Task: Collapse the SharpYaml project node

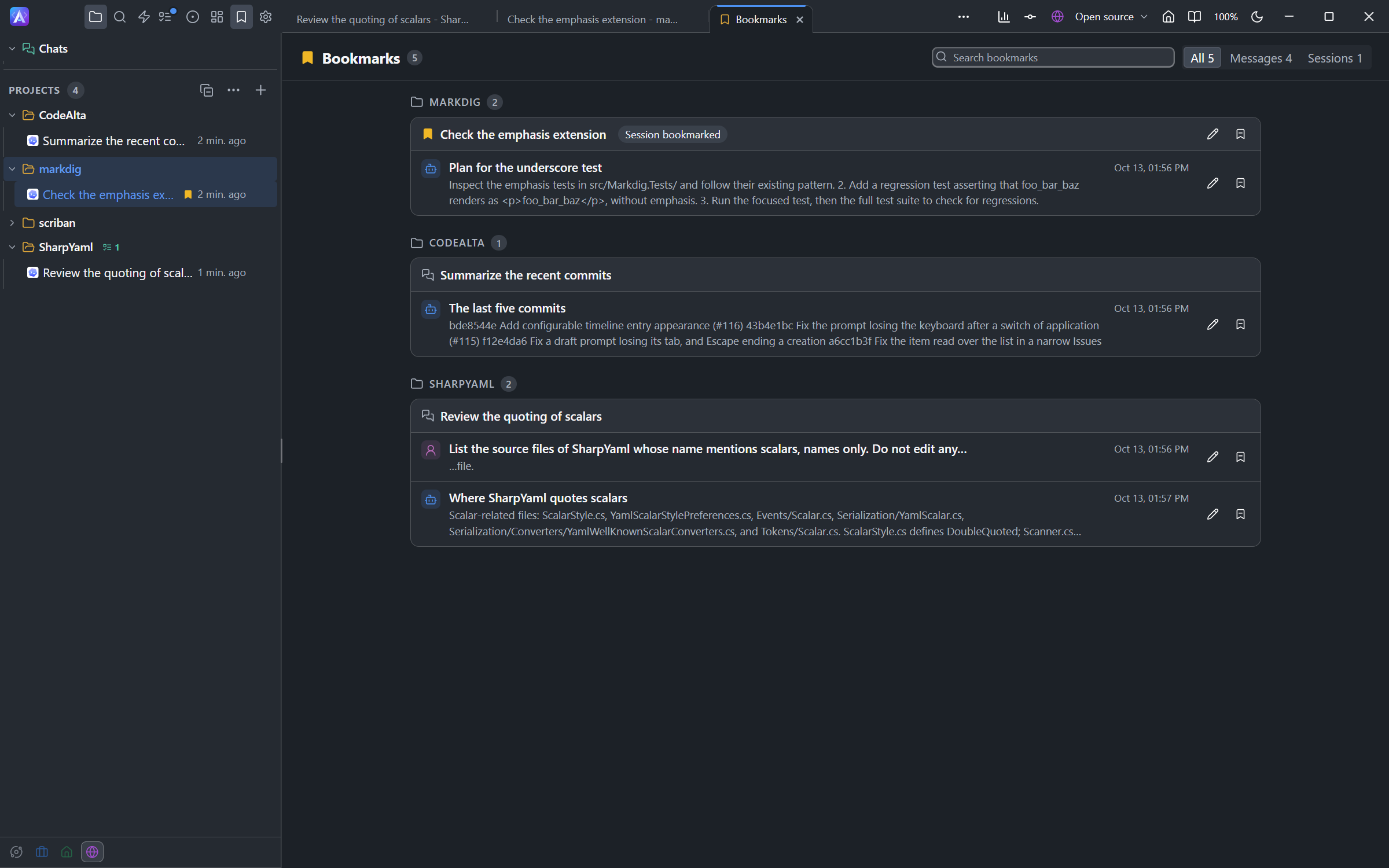Action: (12, 247)
